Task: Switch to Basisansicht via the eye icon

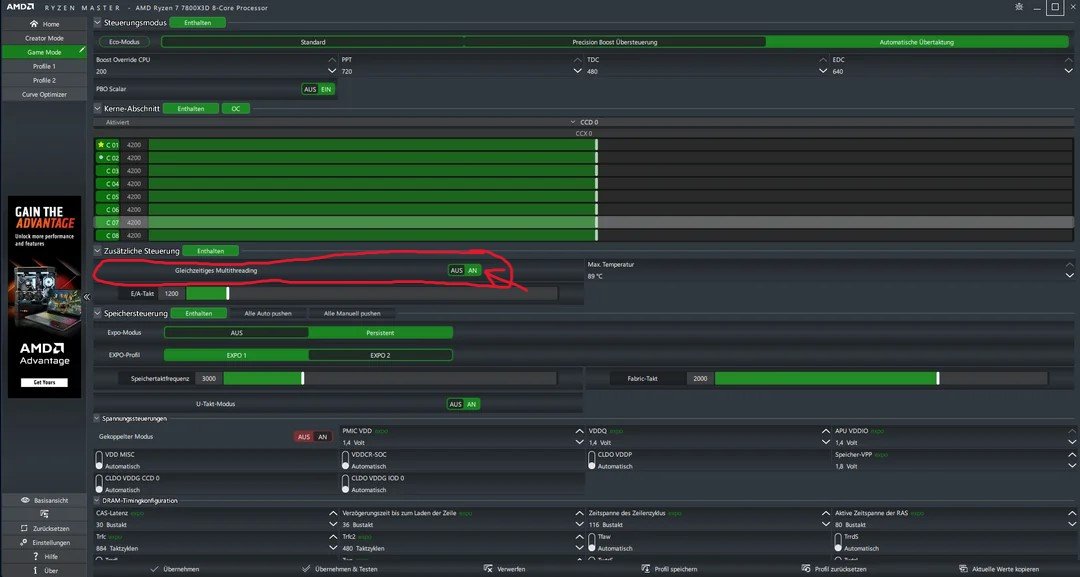Action: [25, 501]
